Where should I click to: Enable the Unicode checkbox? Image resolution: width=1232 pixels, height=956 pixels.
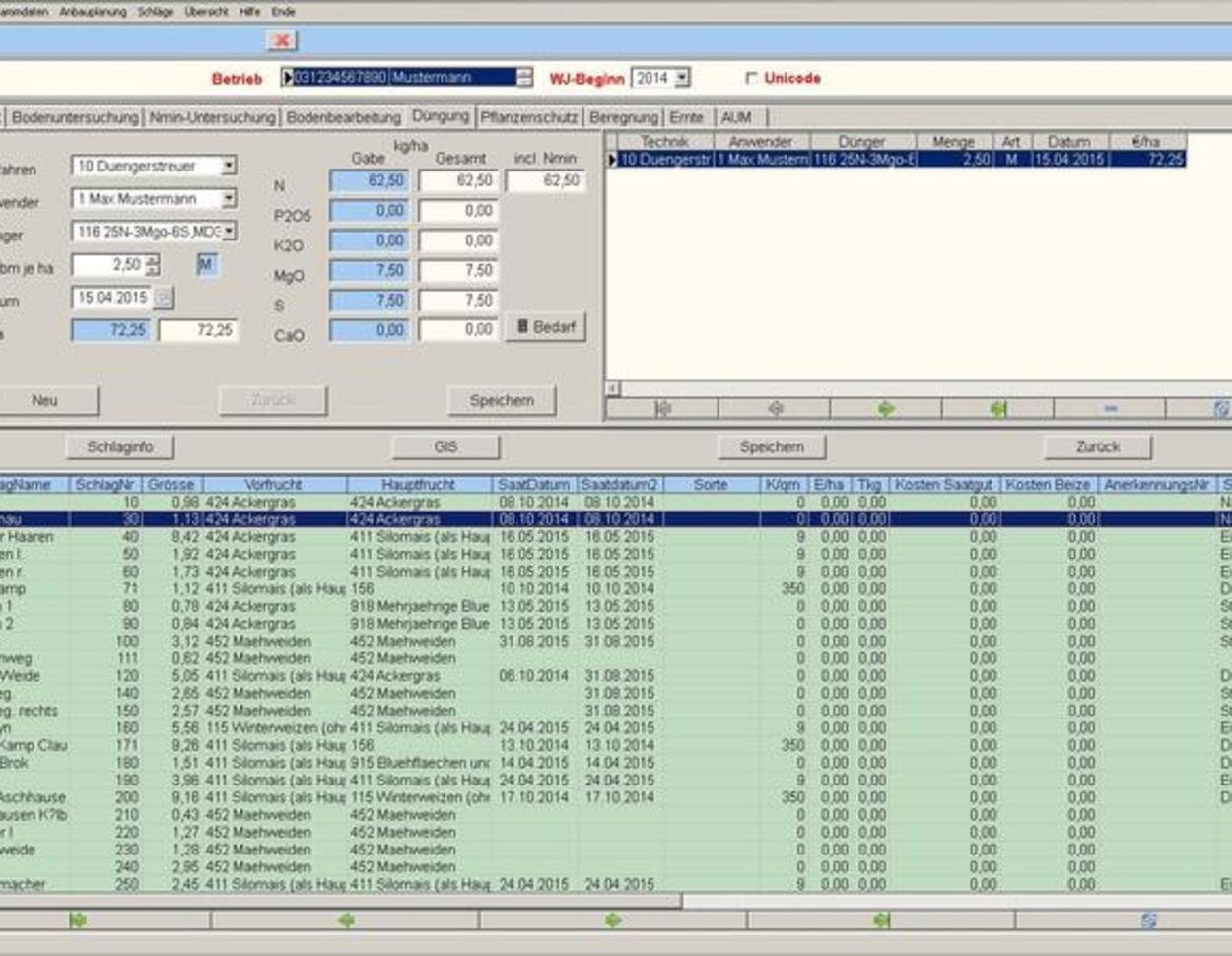(x=752, y=78)
